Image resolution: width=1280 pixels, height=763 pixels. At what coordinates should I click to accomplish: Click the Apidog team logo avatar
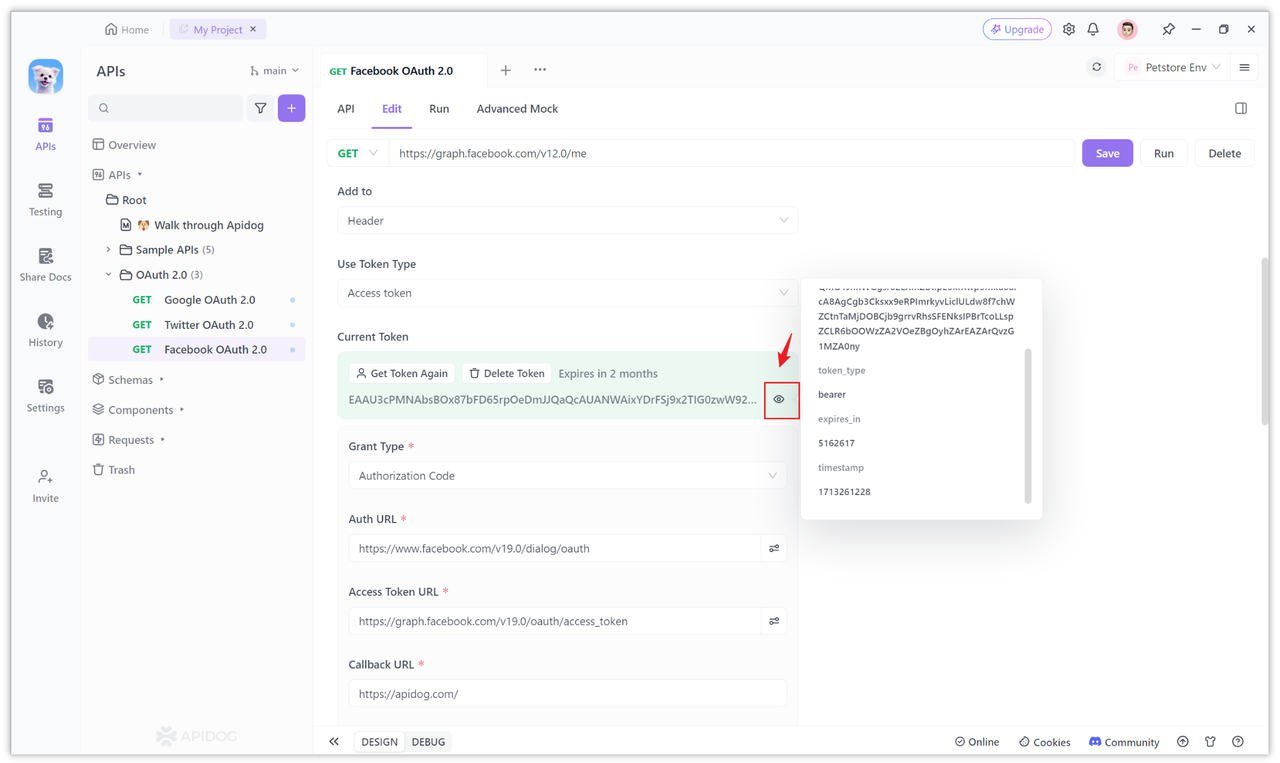45,76
